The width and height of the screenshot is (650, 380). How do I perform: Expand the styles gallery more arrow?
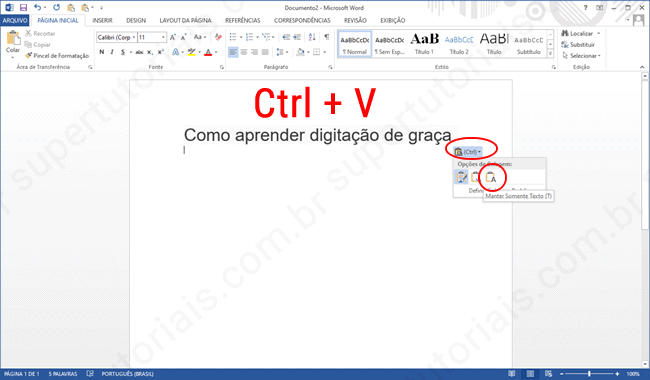tap(551, 53)
